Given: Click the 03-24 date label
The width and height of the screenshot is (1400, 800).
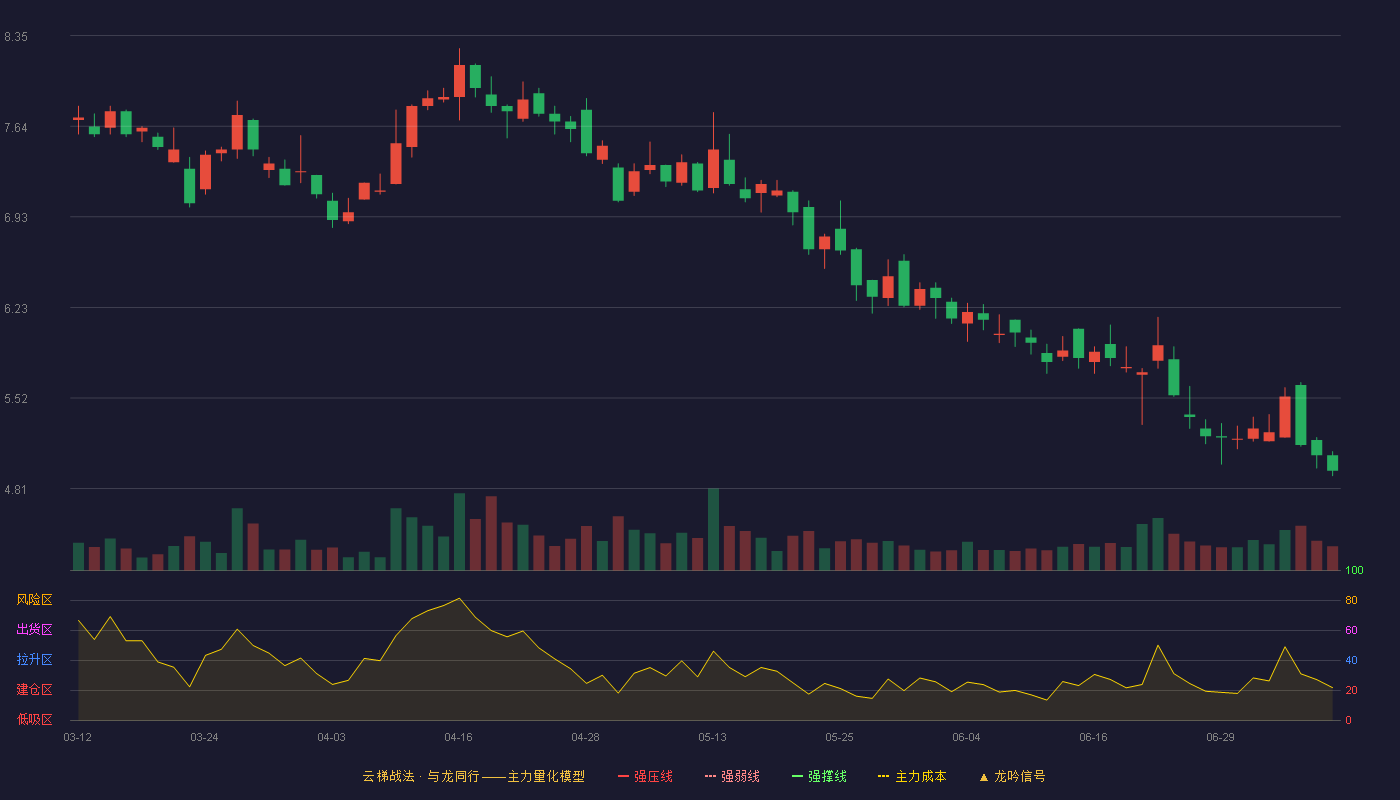Looking at the screenshot, I should click(x=204, y=737).
